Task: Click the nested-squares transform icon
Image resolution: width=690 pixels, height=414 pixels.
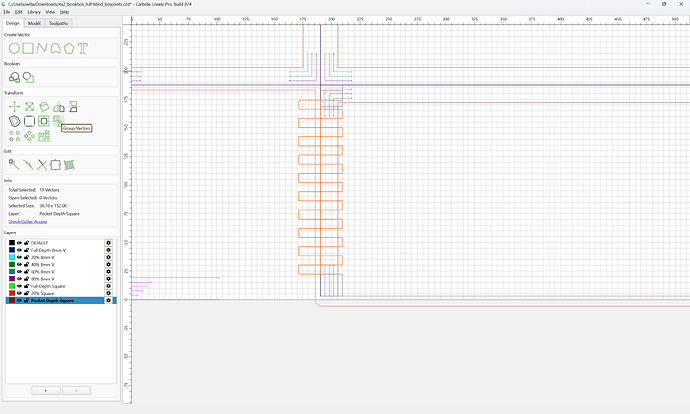Action: [44, 121]
